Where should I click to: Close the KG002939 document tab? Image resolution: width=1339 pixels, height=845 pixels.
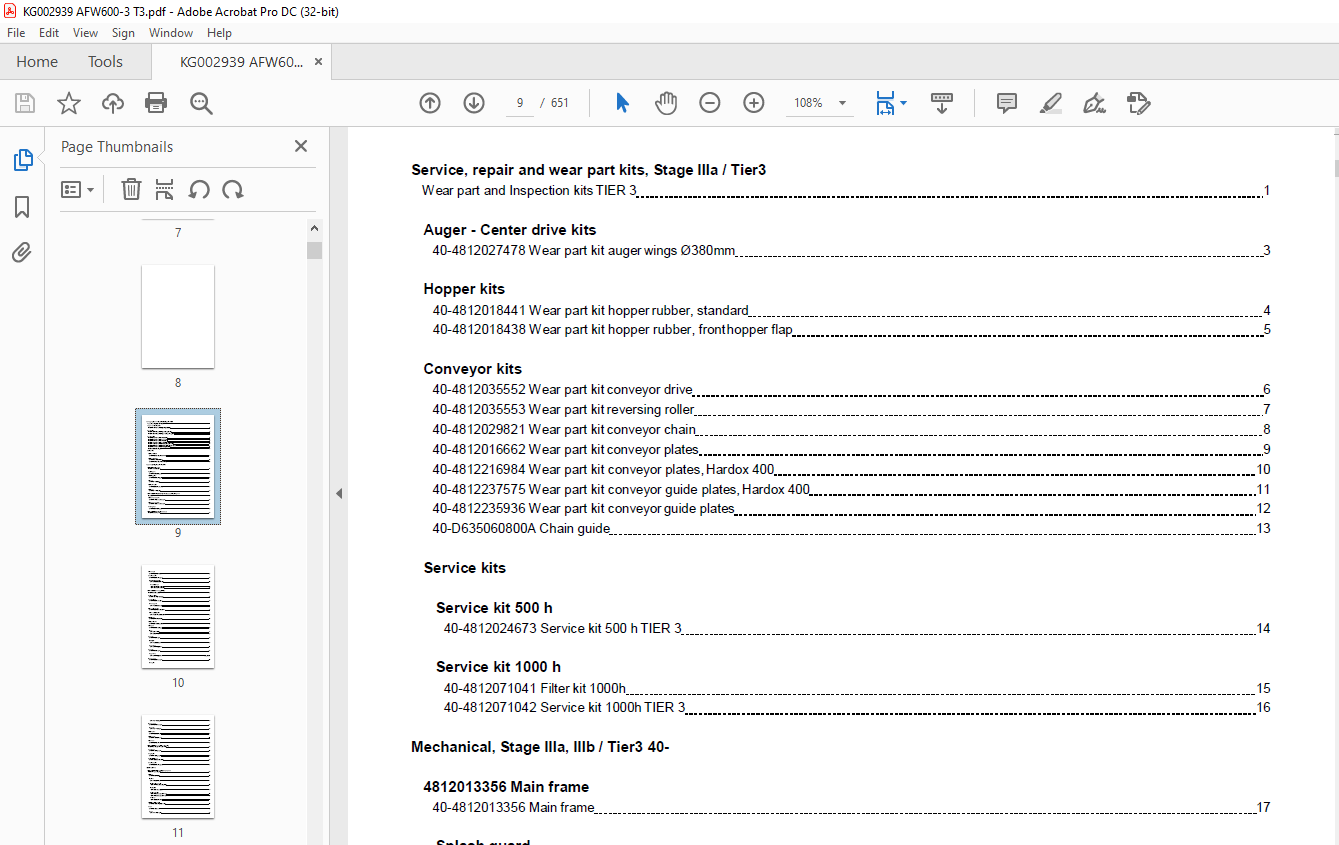point(318,62)
